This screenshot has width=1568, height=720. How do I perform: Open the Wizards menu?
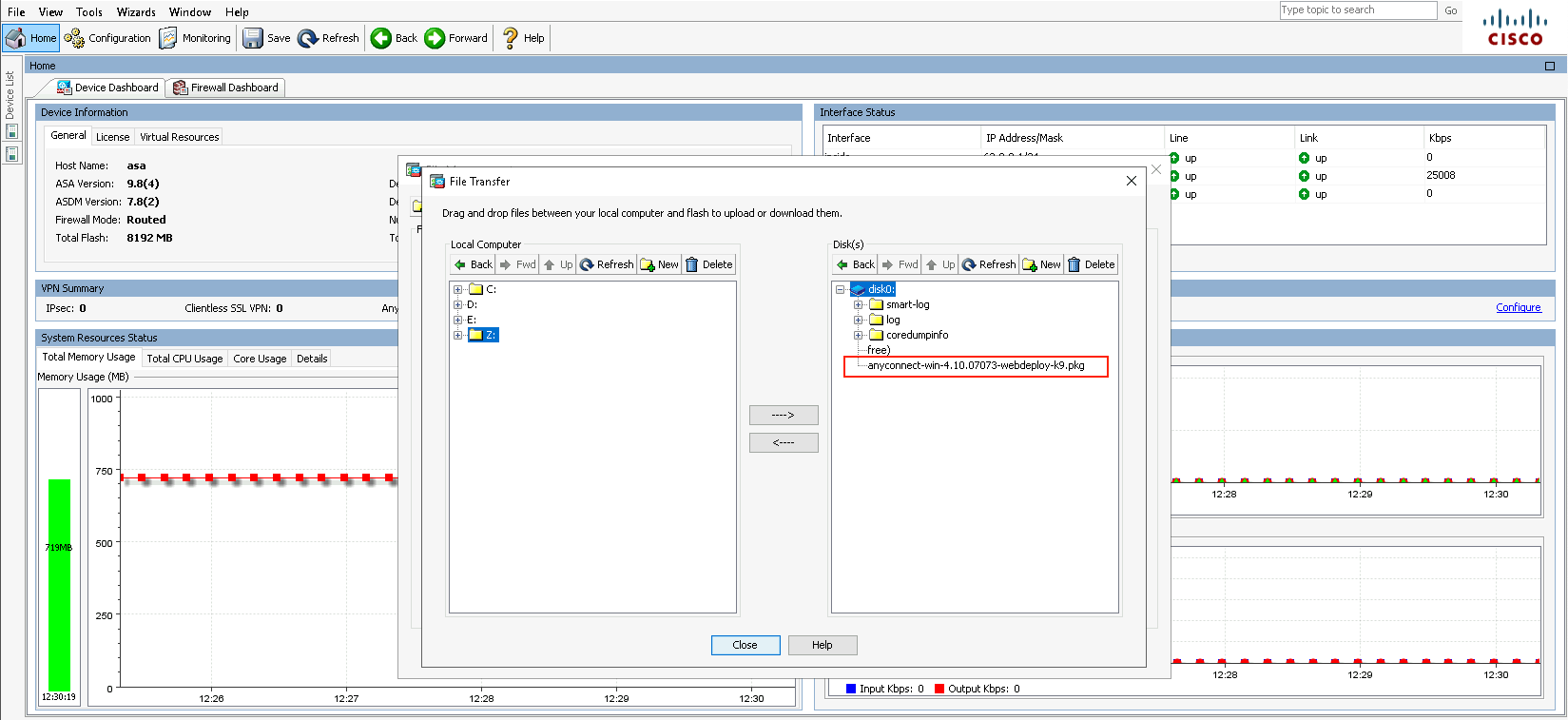click(136, 11)
